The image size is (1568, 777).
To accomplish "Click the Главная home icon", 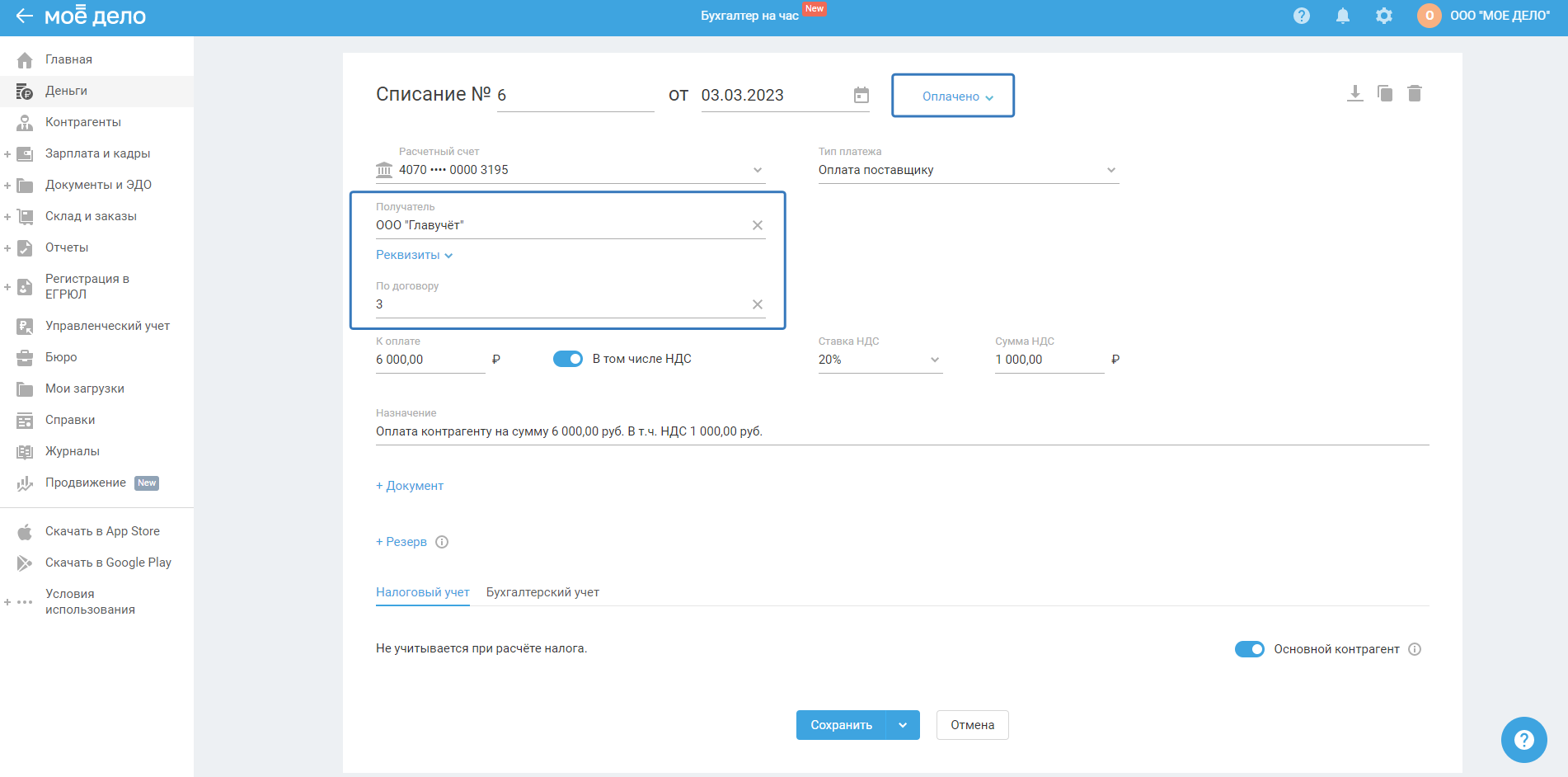I will click(25, 59).
